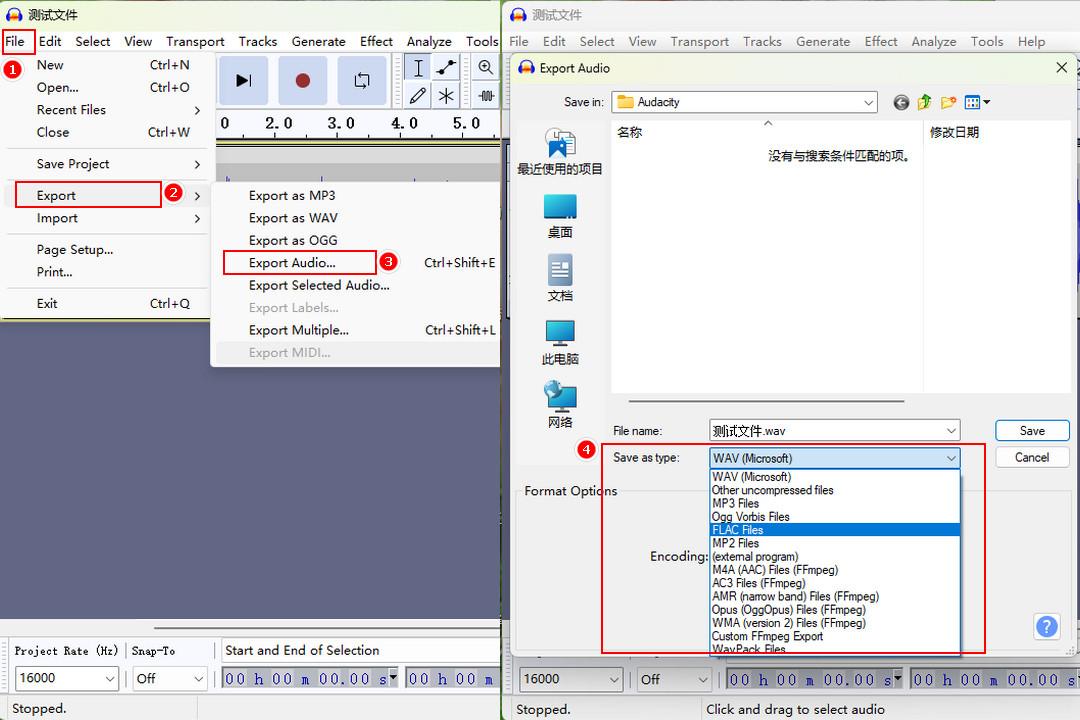Click the blue Help question mark button

pos(1046,627)
